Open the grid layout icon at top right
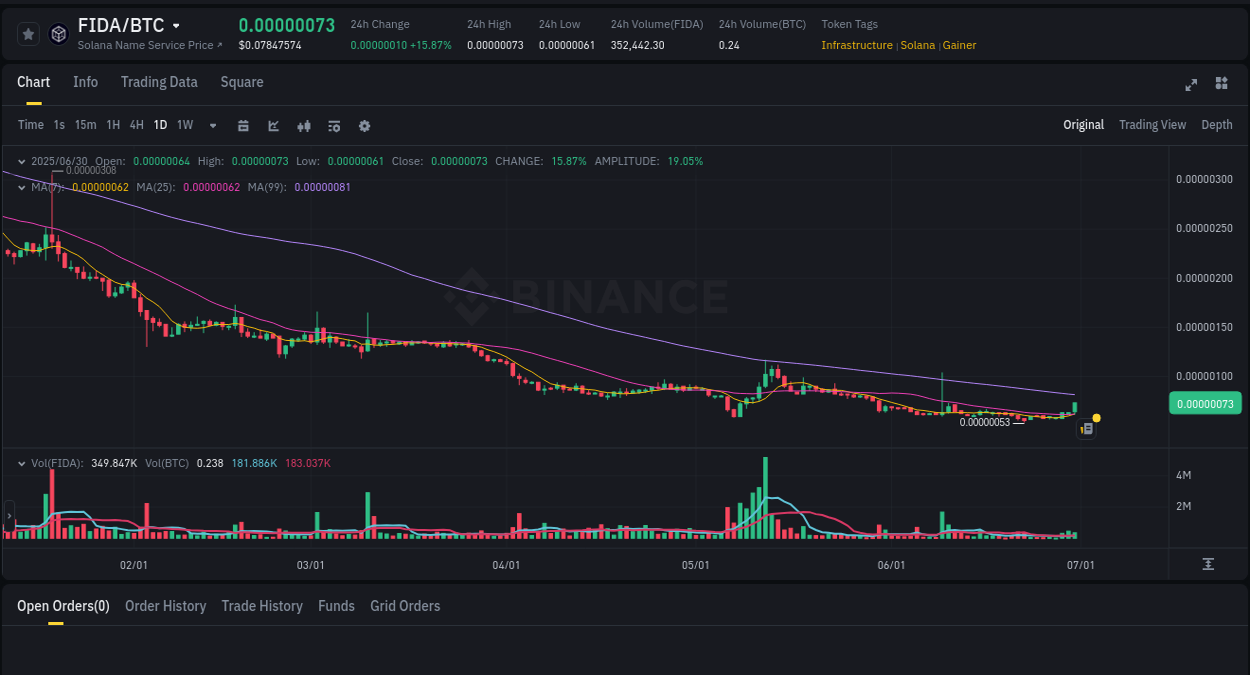Screen dimensions: 1250x675 (1221, 84)
